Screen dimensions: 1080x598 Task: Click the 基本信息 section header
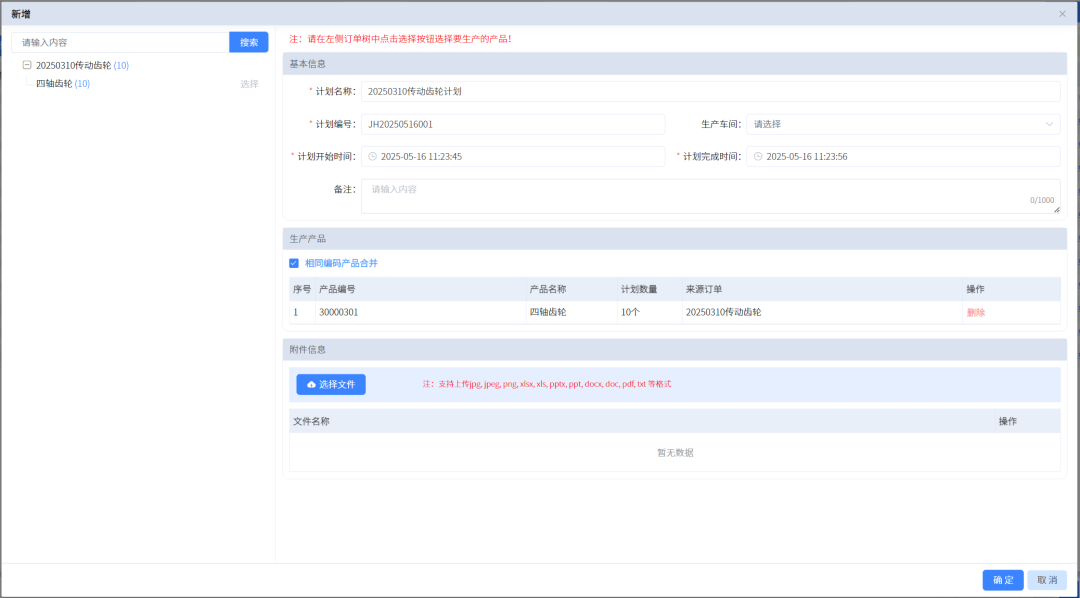pyautogui.click(x=674, y=63)
